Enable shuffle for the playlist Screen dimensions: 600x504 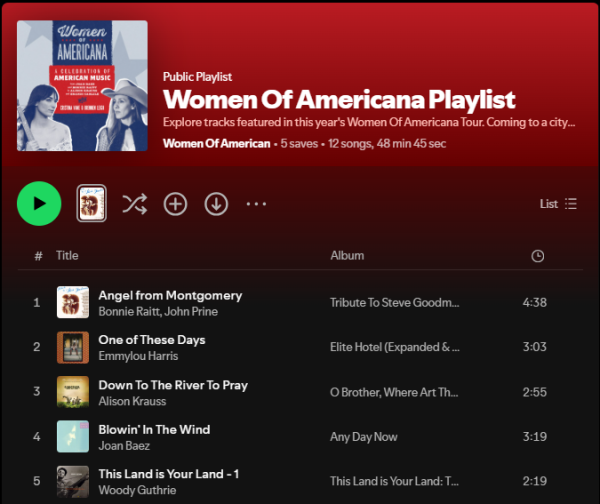tap(134, 204)
